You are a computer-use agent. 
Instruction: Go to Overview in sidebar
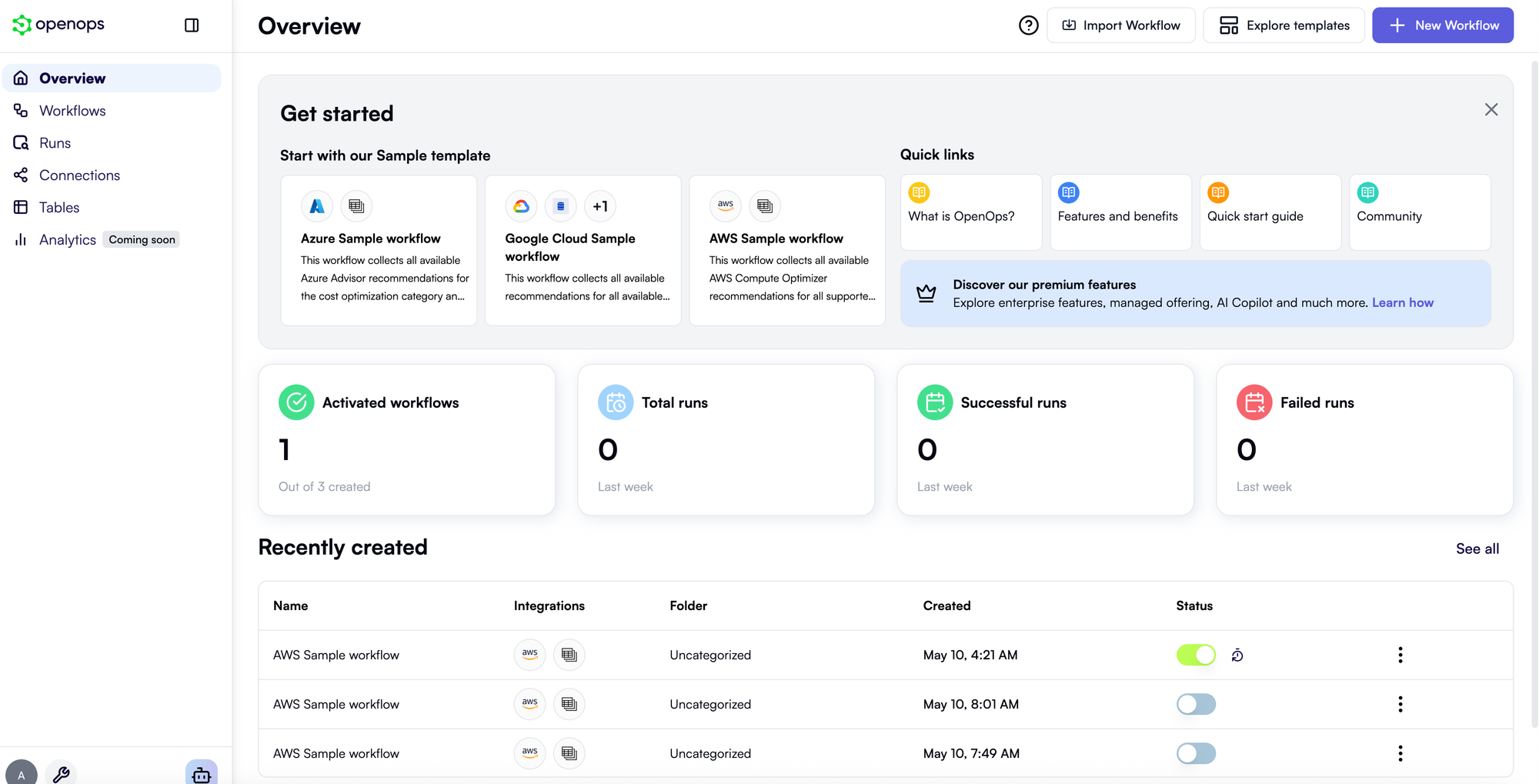pos(112,78)
